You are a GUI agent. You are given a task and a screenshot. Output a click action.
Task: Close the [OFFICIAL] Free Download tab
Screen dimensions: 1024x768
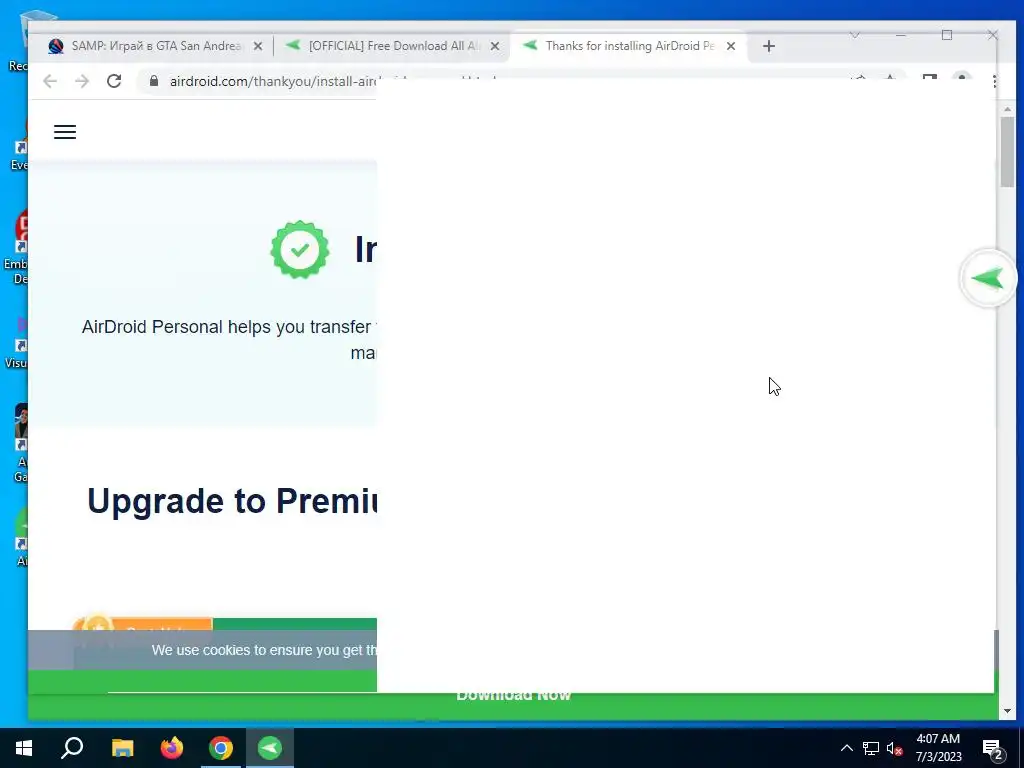(x=495, y=46)
